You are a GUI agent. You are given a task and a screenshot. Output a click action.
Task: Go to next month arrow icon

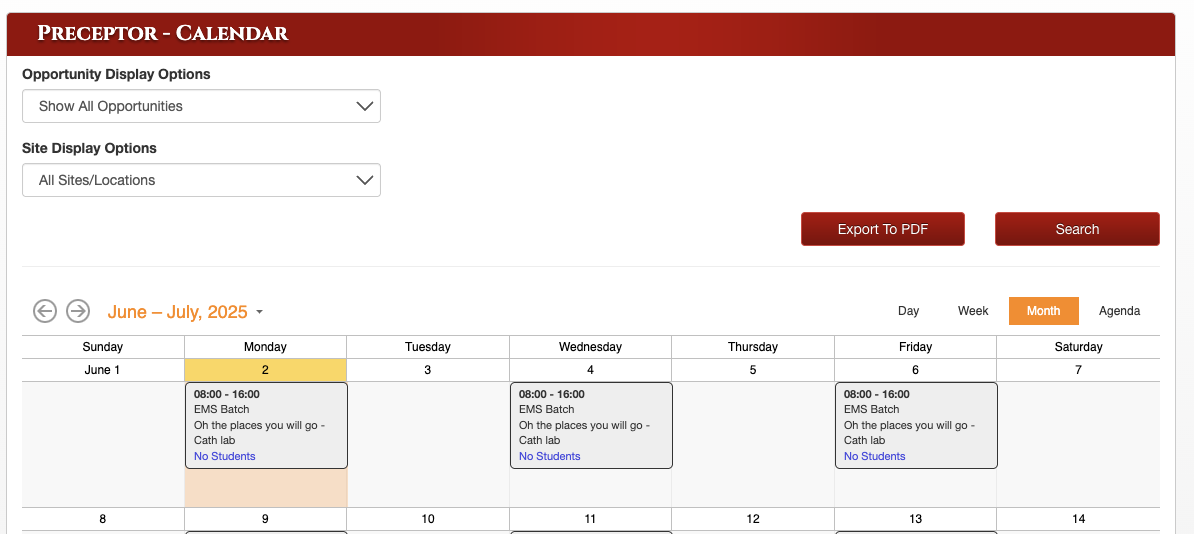(x=78, y=311)
